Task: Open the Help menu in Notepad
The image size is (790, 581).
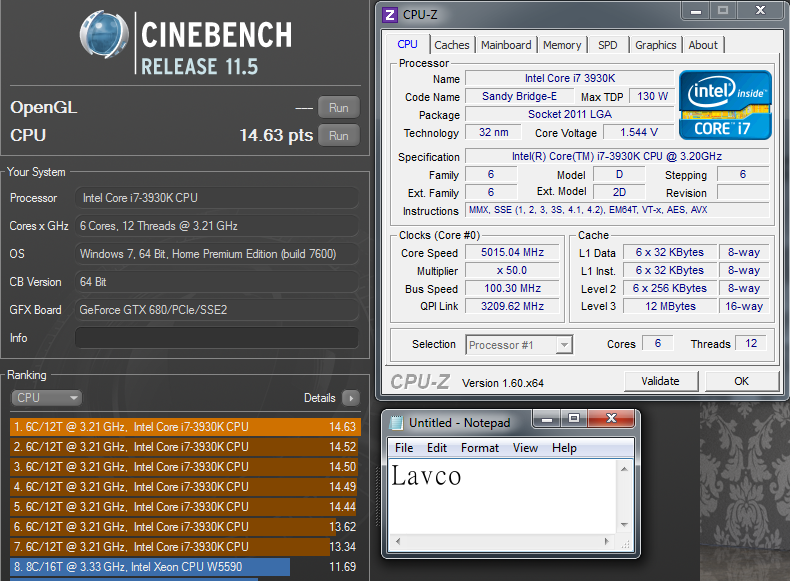Action: pyautogui.click(x=564, y=448)
